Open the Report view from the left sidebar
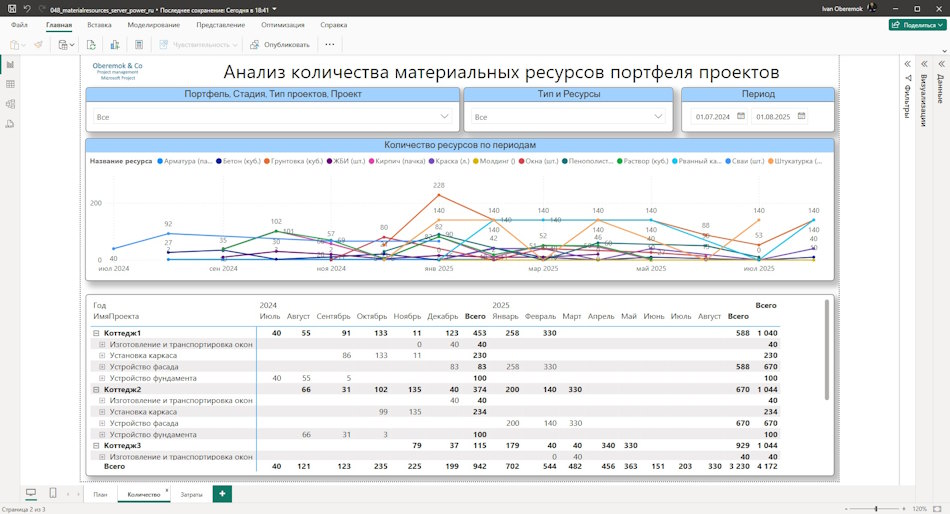 click(x=10, y=65)
